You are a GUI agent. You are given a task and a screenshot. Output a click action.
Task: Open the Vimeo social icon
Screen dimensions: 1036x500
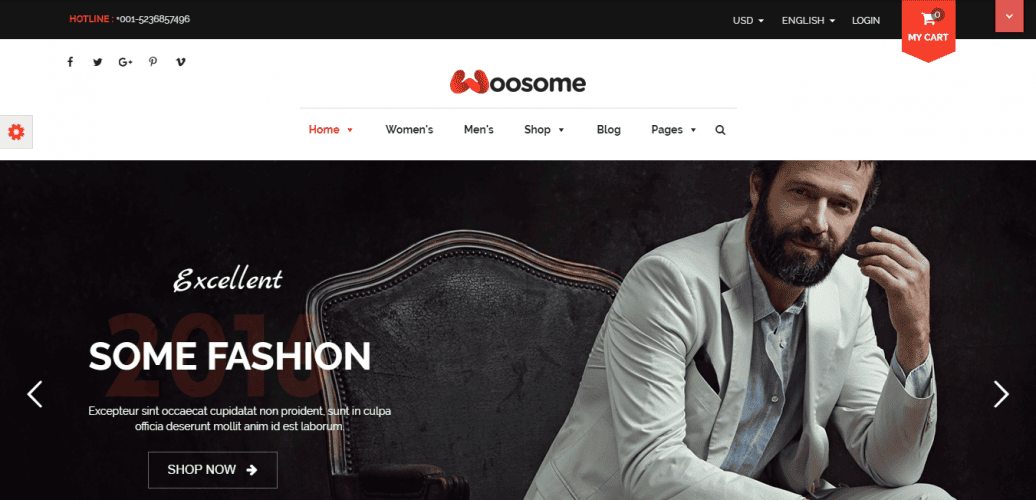[181, 62]
